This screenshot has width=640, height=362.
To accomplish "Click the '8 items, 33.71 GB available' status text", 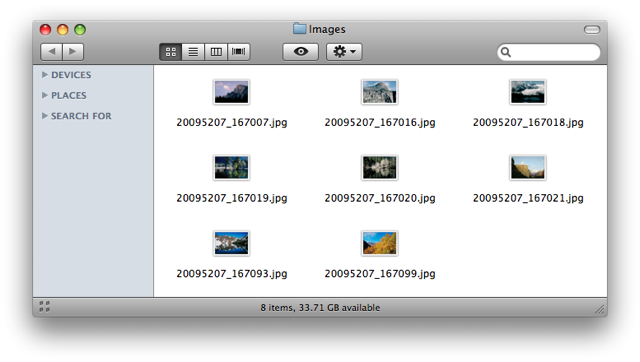I will coord(320,308).
